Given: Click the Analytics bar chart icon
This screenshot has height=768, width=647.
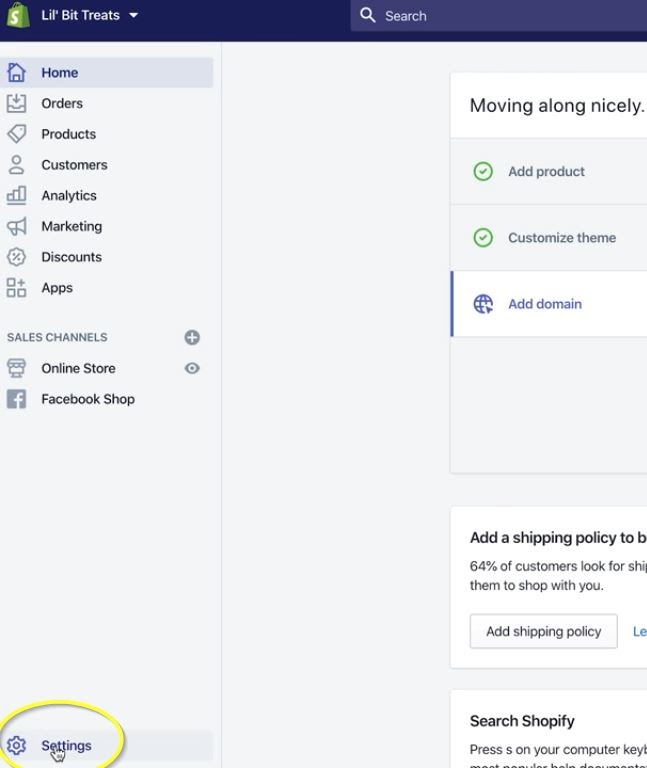Looking at the screenshot, I should [16, 195].
